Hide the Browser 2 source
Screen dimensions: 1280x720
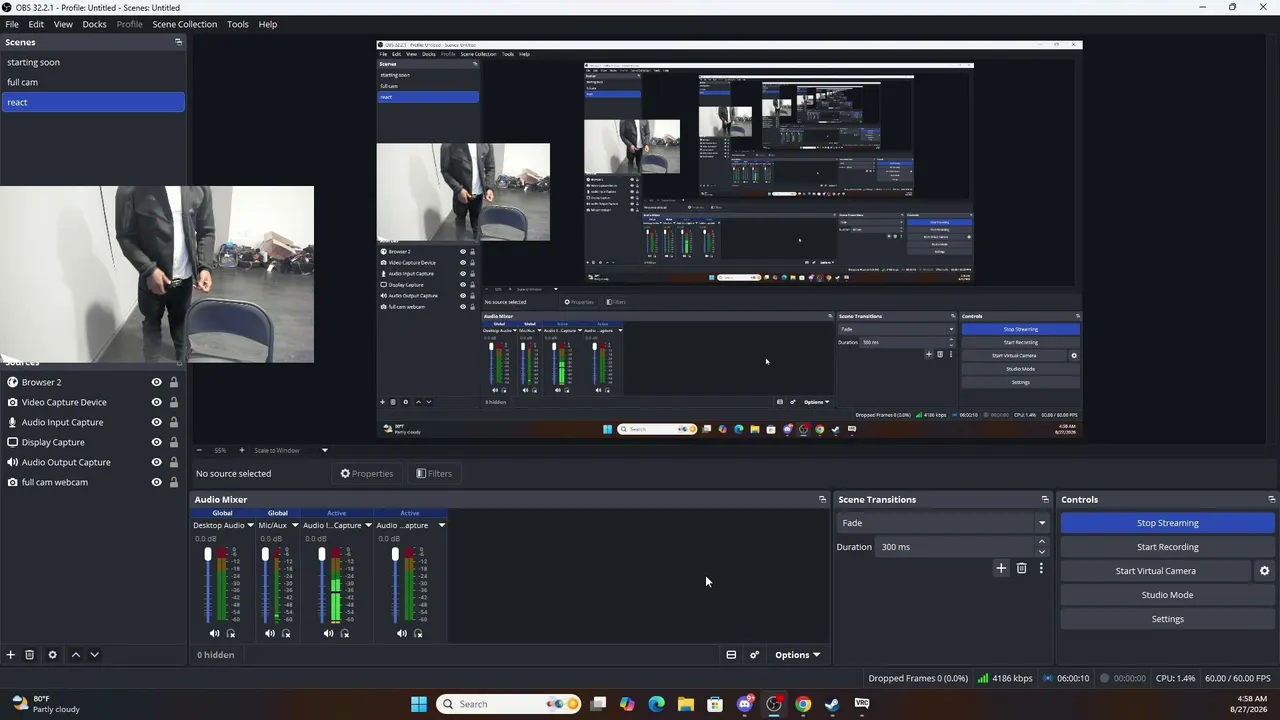coord(156,382)
